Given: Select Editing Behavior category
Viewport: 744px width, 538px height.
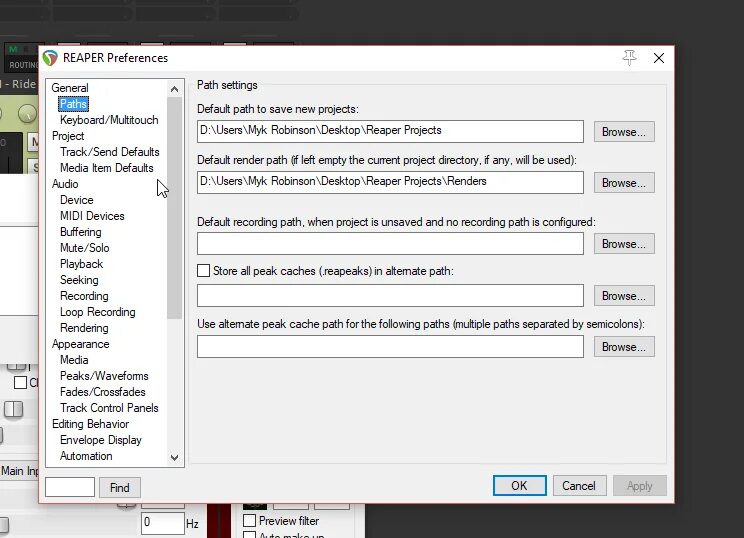Looking at the screenshot, I should tap(91, 424).
